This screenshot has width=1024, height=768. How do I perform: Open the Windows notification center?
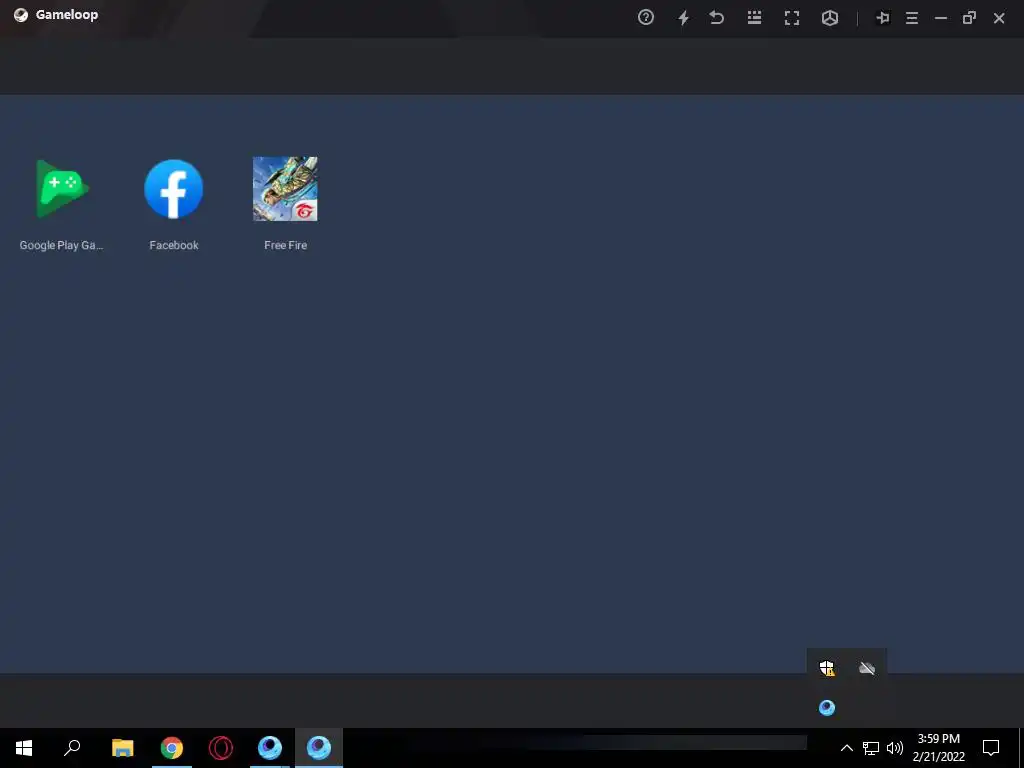991,748
